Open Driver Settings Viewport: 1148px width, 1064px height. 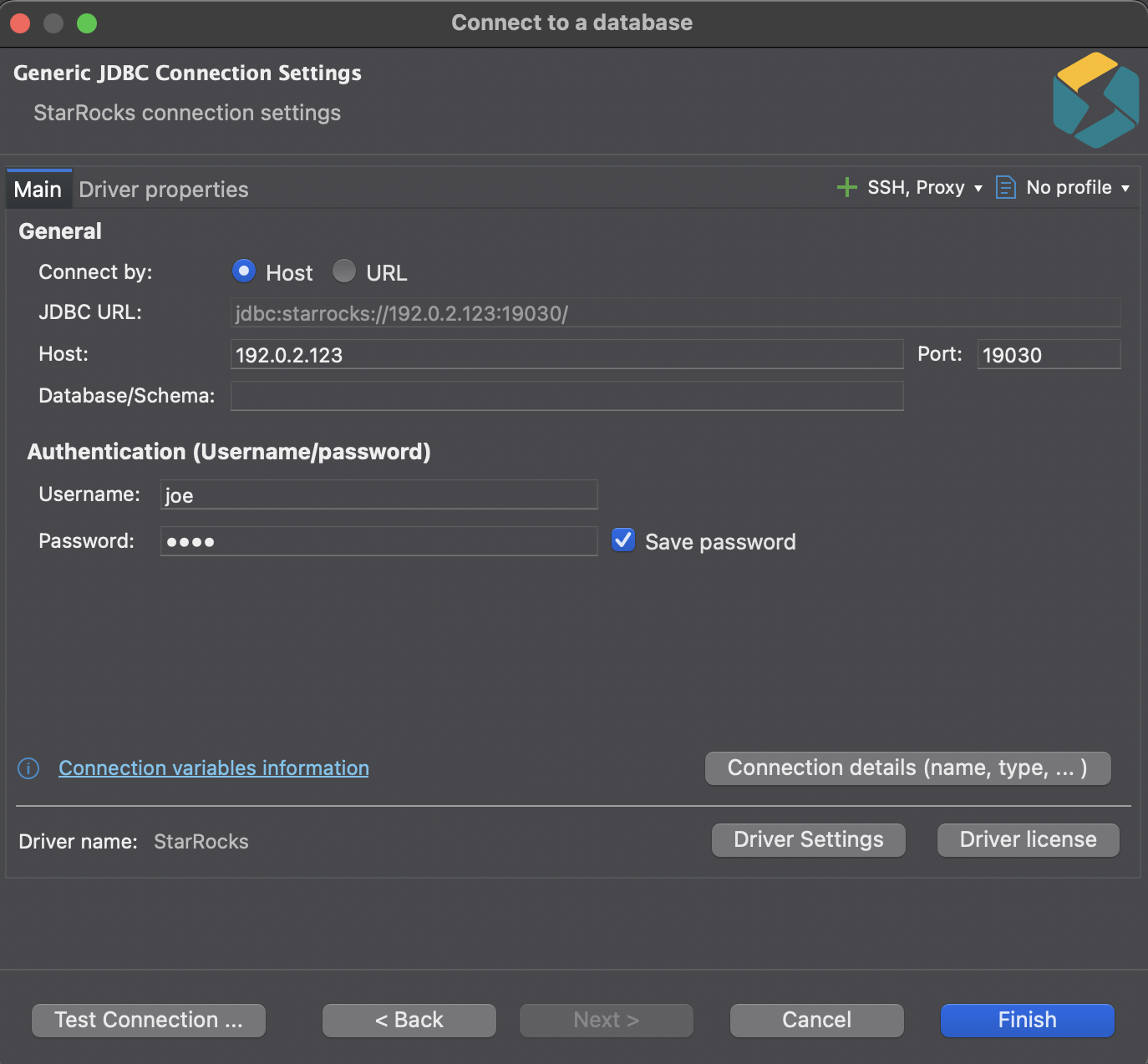pyautogui.click(x=809, y=840)
